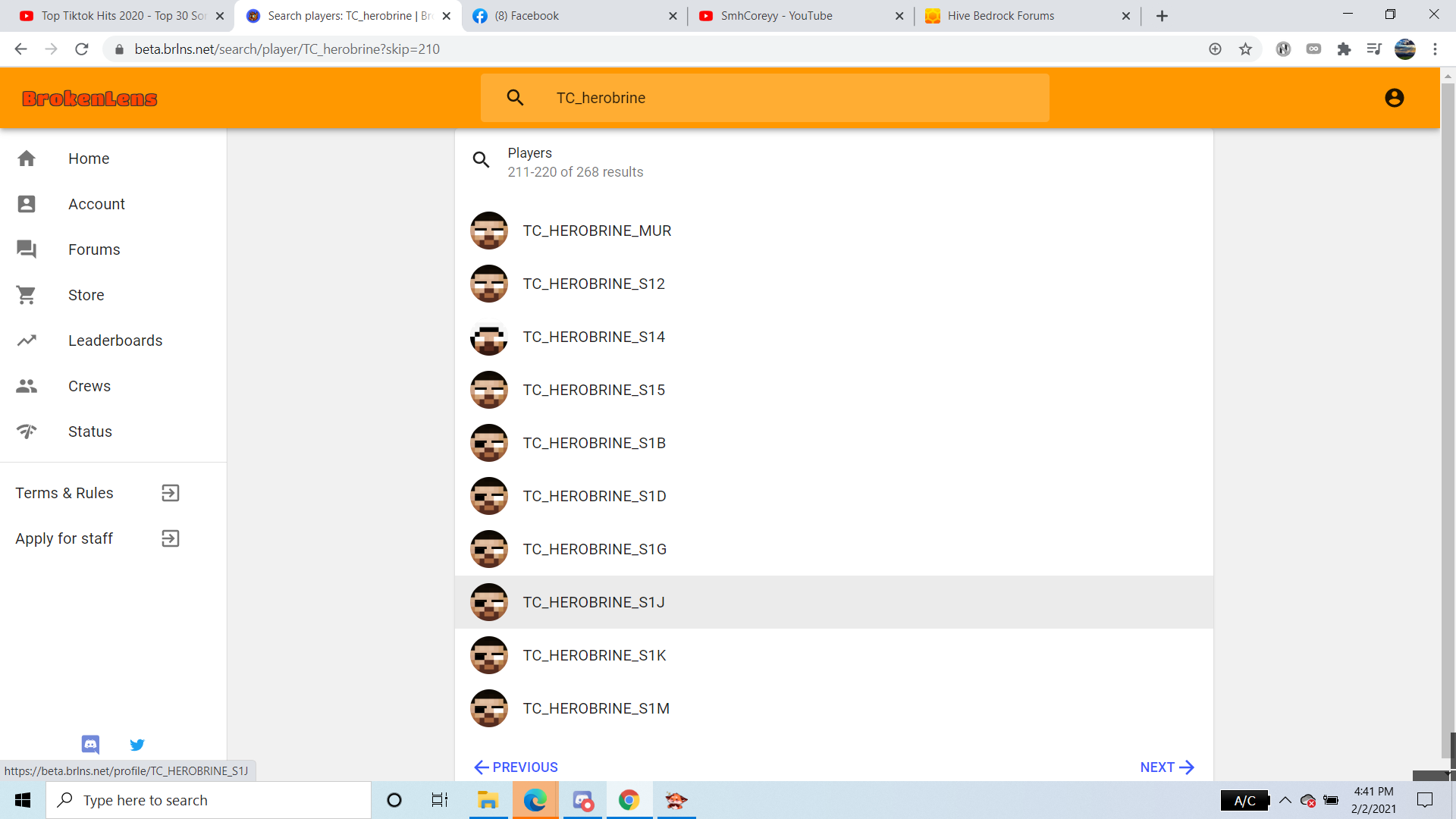Switch to the Top Tiktok Hits 2020 tab

(x=121, y=16)
